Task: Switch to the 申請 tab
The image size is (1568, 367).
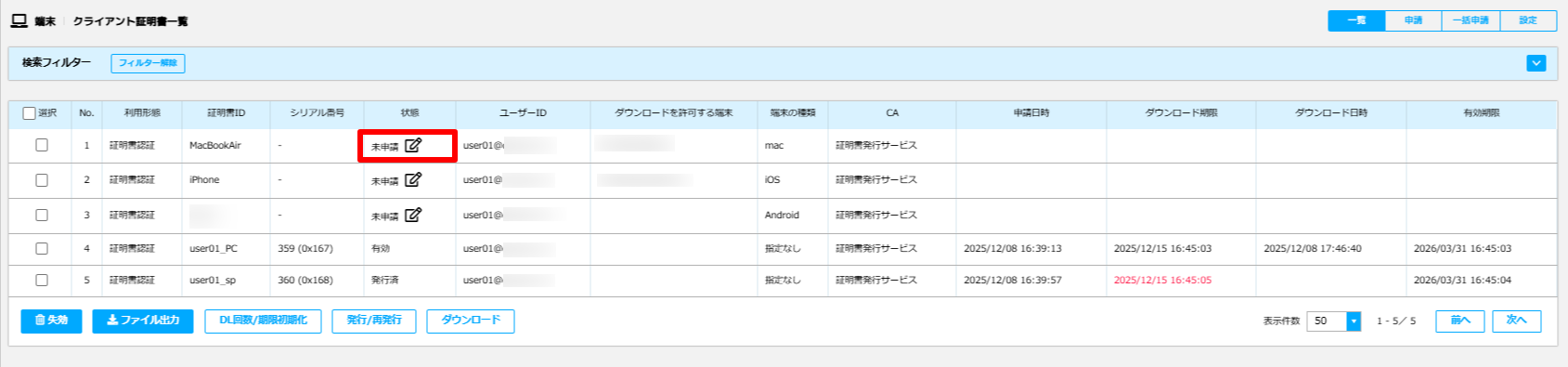Action: (1413, 20)
